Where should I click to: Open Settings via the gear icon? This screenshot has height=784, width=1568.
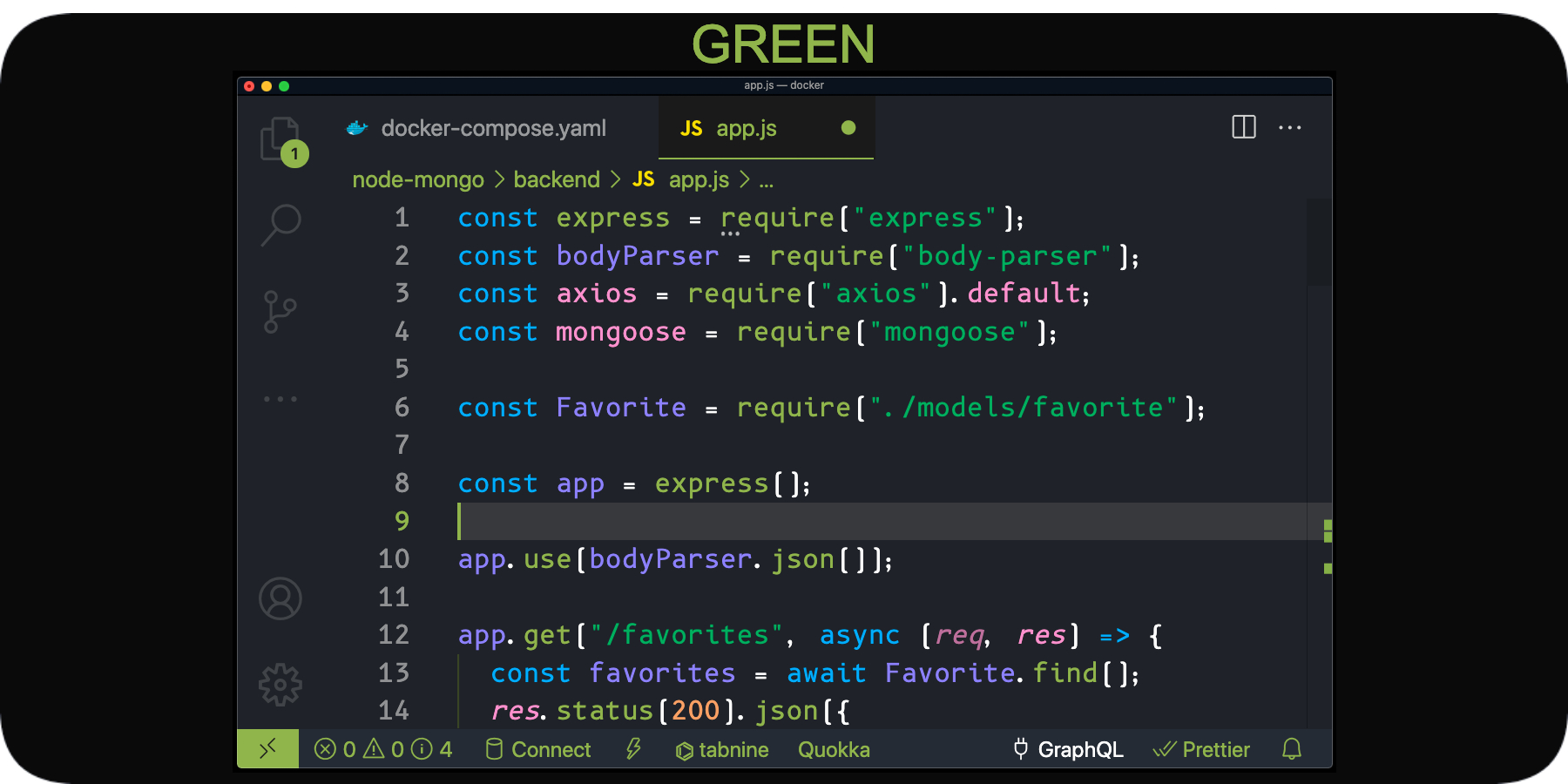[x=280, y=685]
